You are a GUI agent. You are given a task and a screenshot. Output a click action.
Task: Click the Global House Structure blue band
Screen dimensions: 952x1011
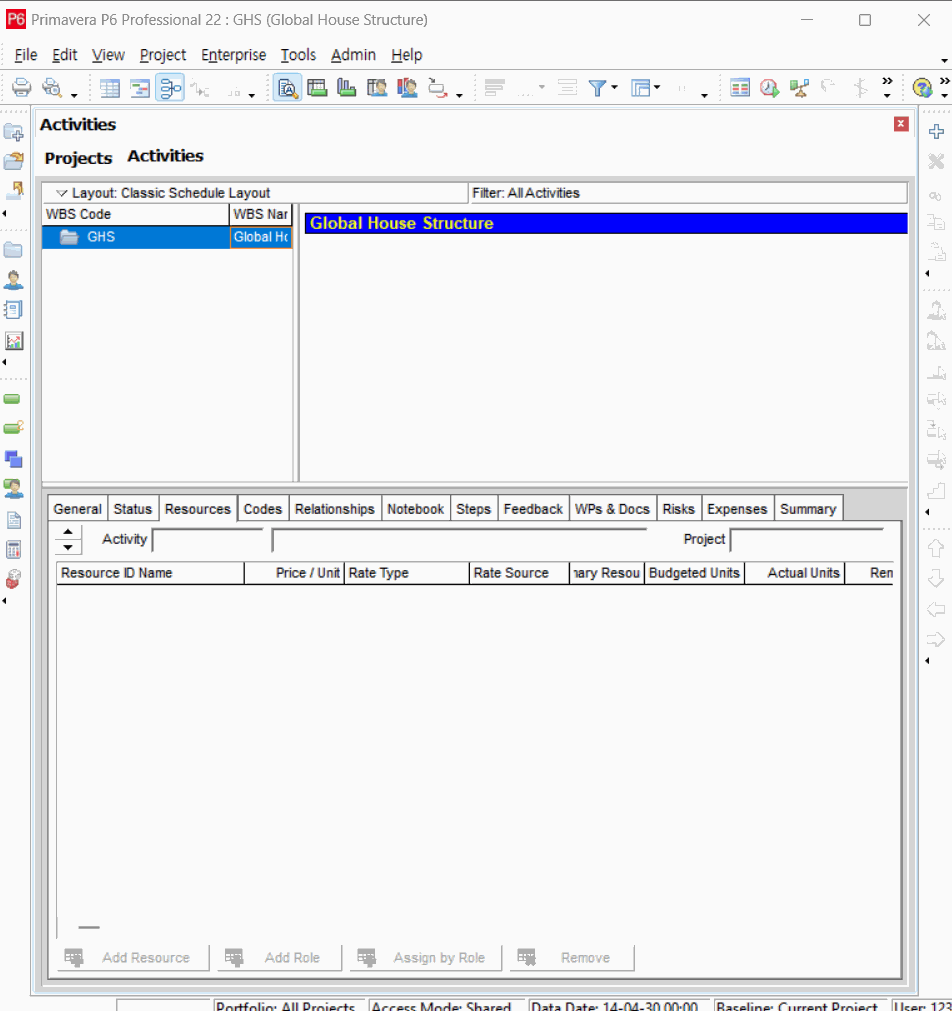[606, 223]
